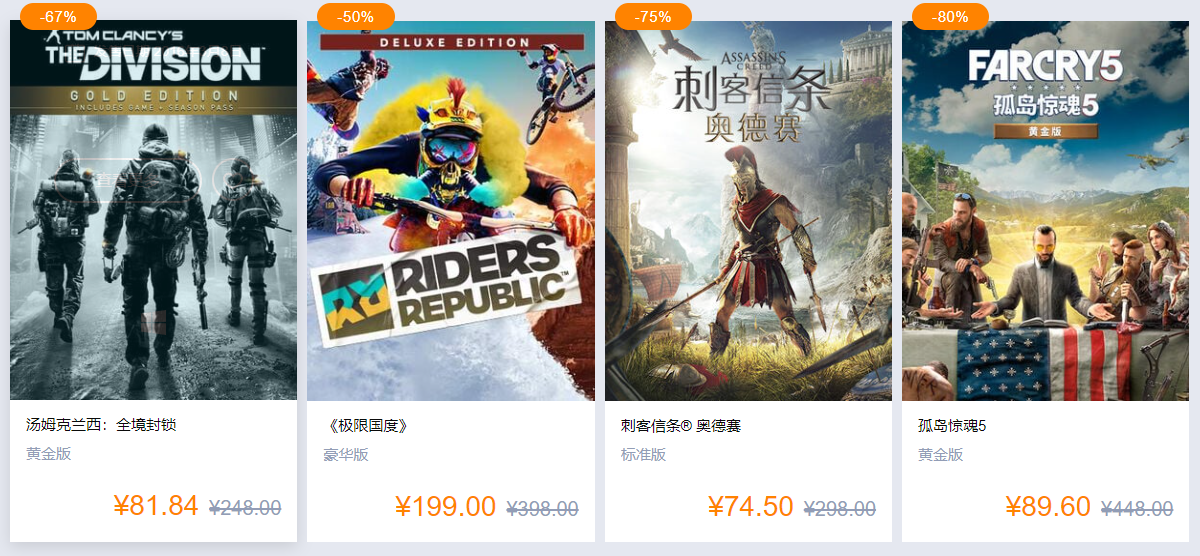
Task: Open the 汤姆克兰西:全境封锁 title link
Action: pyautogui.click(x=101, y=425)
